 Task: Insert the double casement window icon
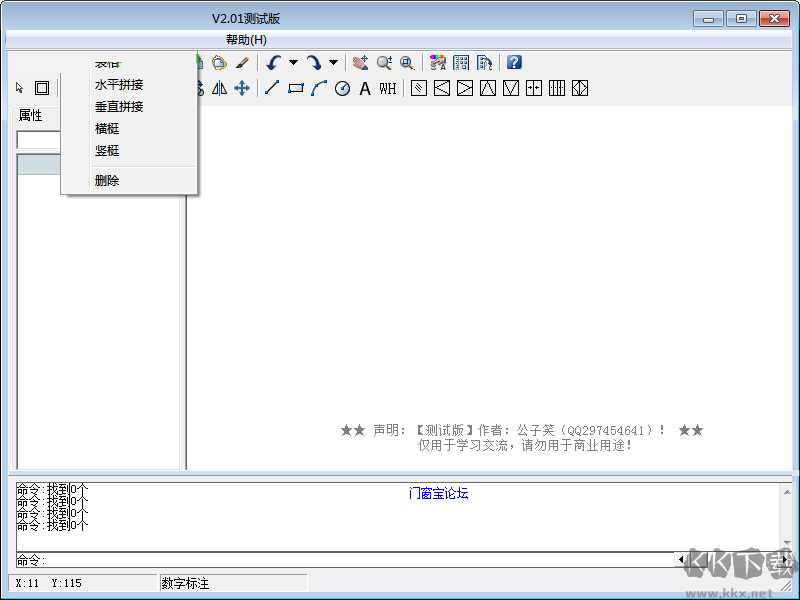[x=580, y=88]
